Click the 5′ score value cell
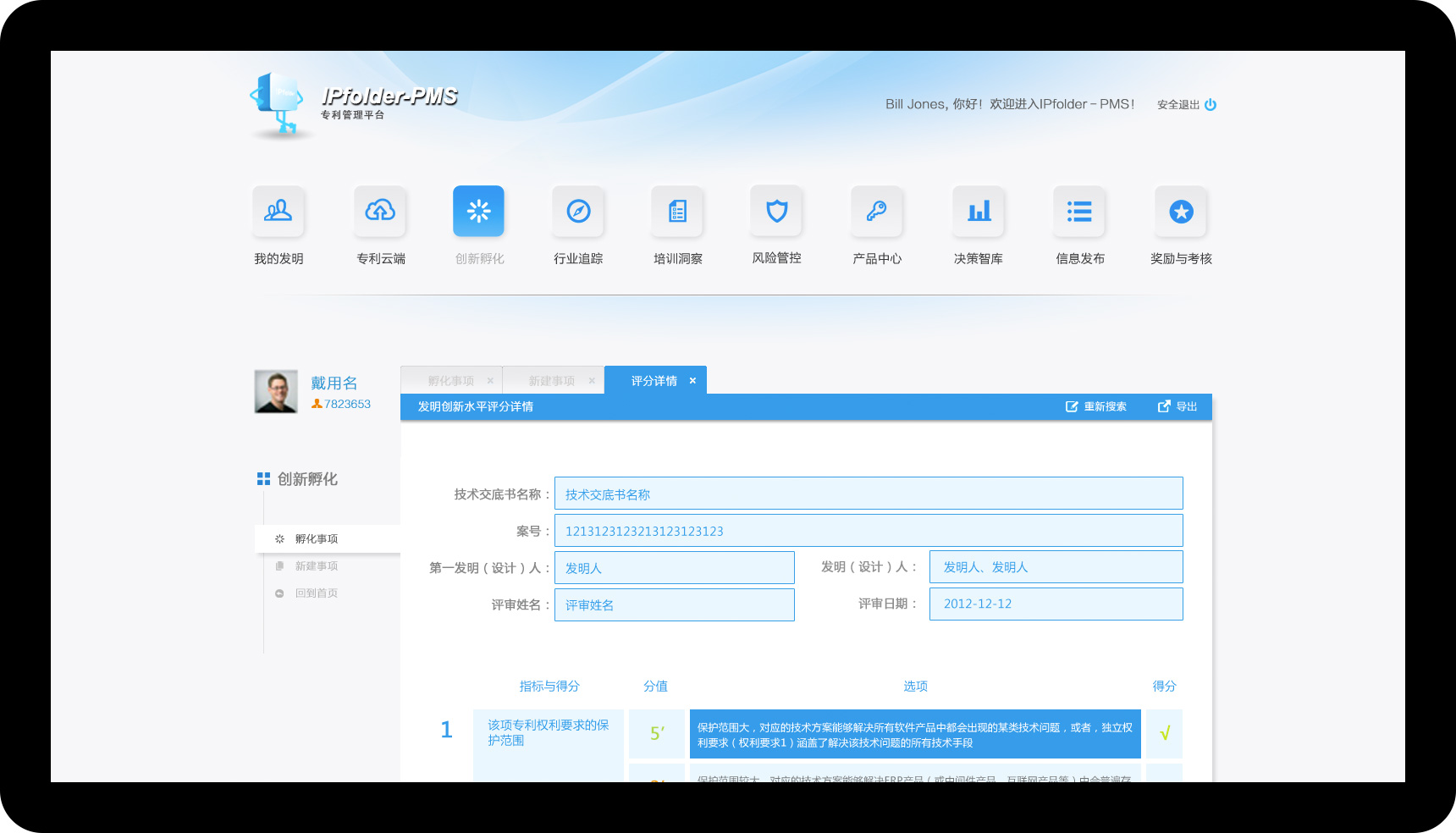The width and height of the screenshot is (1456, 833). (657, 734)
